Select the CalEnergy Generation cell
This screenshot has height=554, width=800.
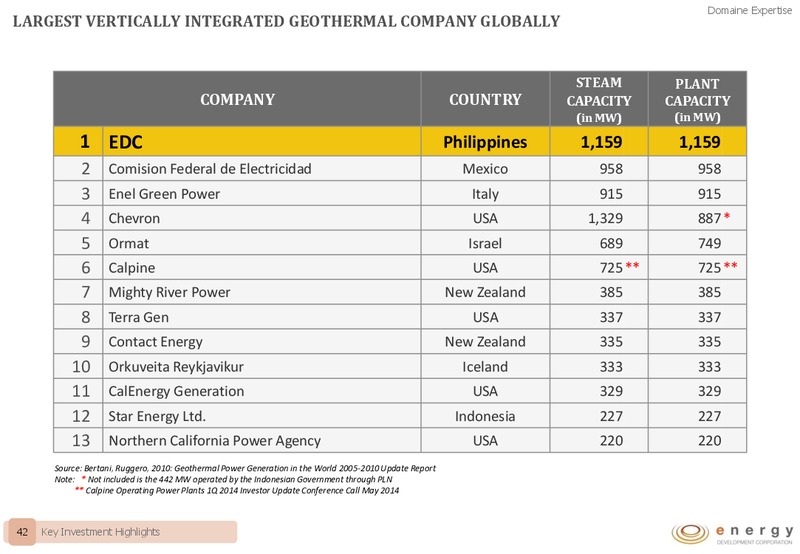262,391
